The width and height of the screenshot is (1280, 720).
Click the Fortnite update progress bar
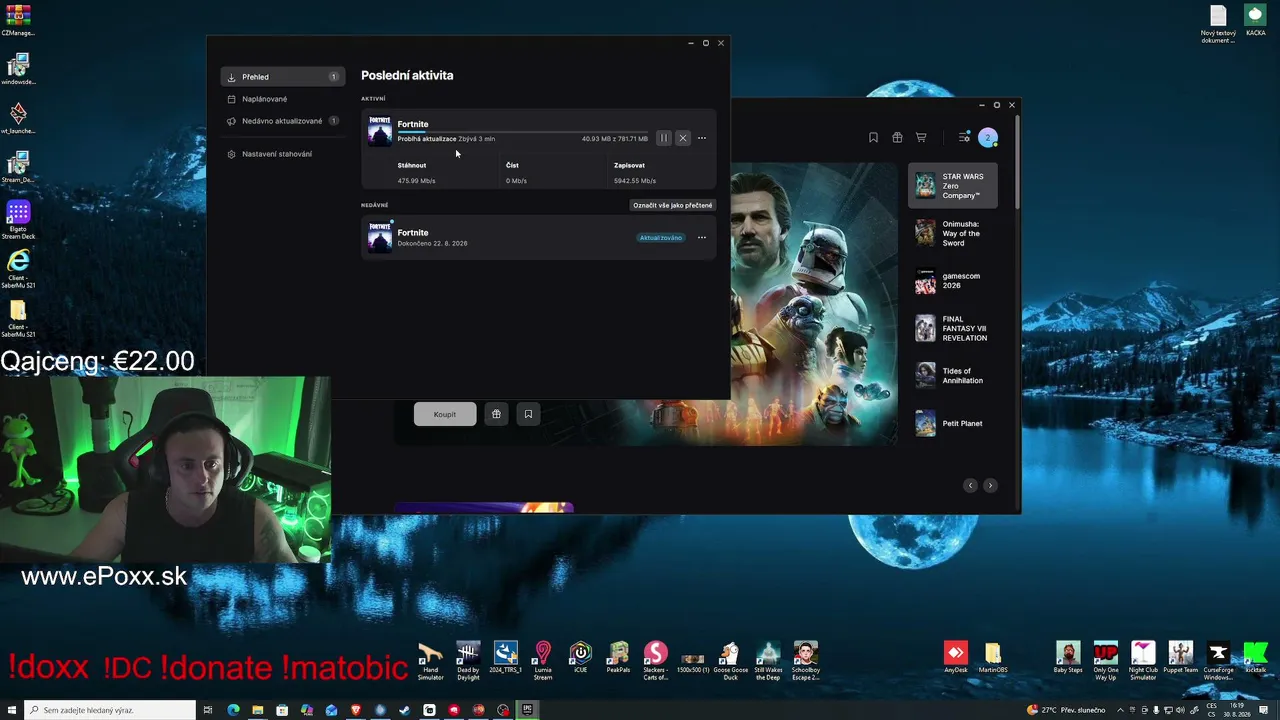click(522, 131)
